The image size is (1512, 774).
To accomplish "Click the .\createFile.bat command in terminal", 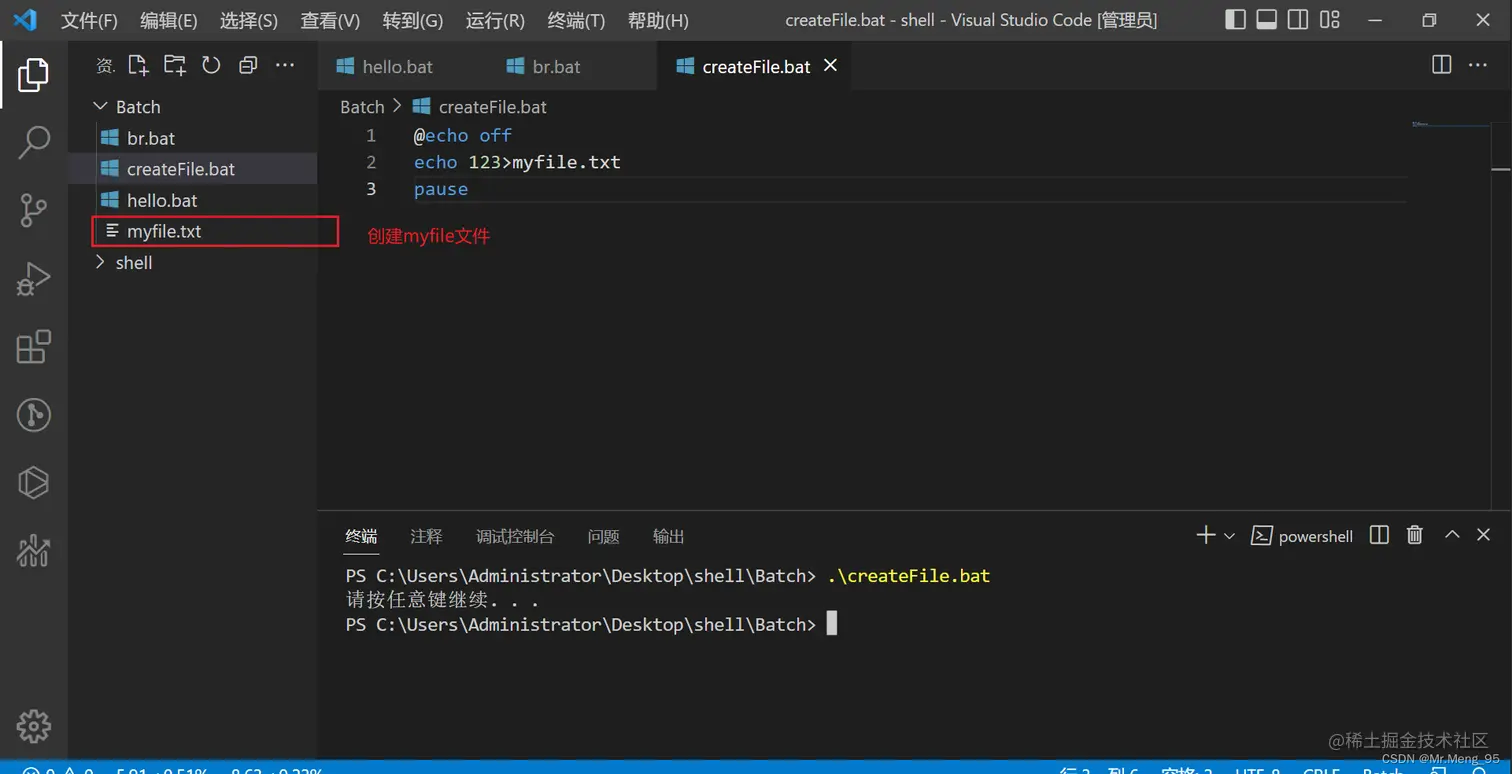I will pos(908,576).
